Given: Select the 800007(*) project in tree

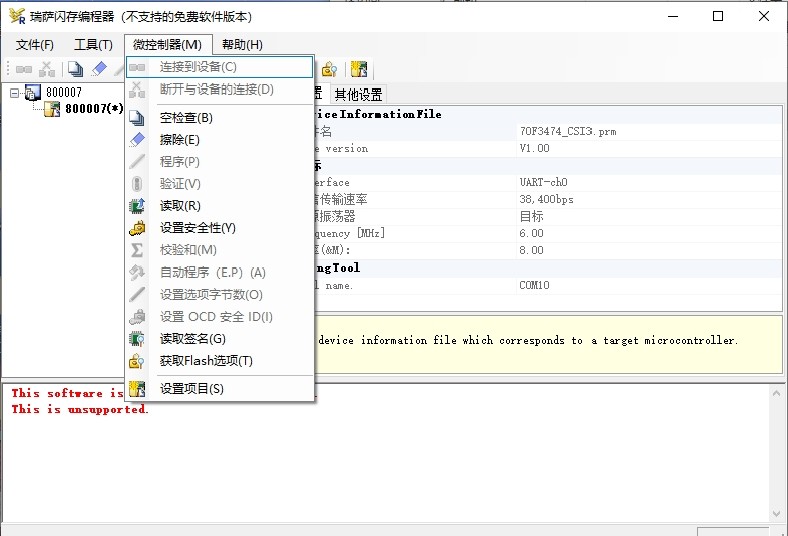Looking at the screenshot, I should point(94,109).
